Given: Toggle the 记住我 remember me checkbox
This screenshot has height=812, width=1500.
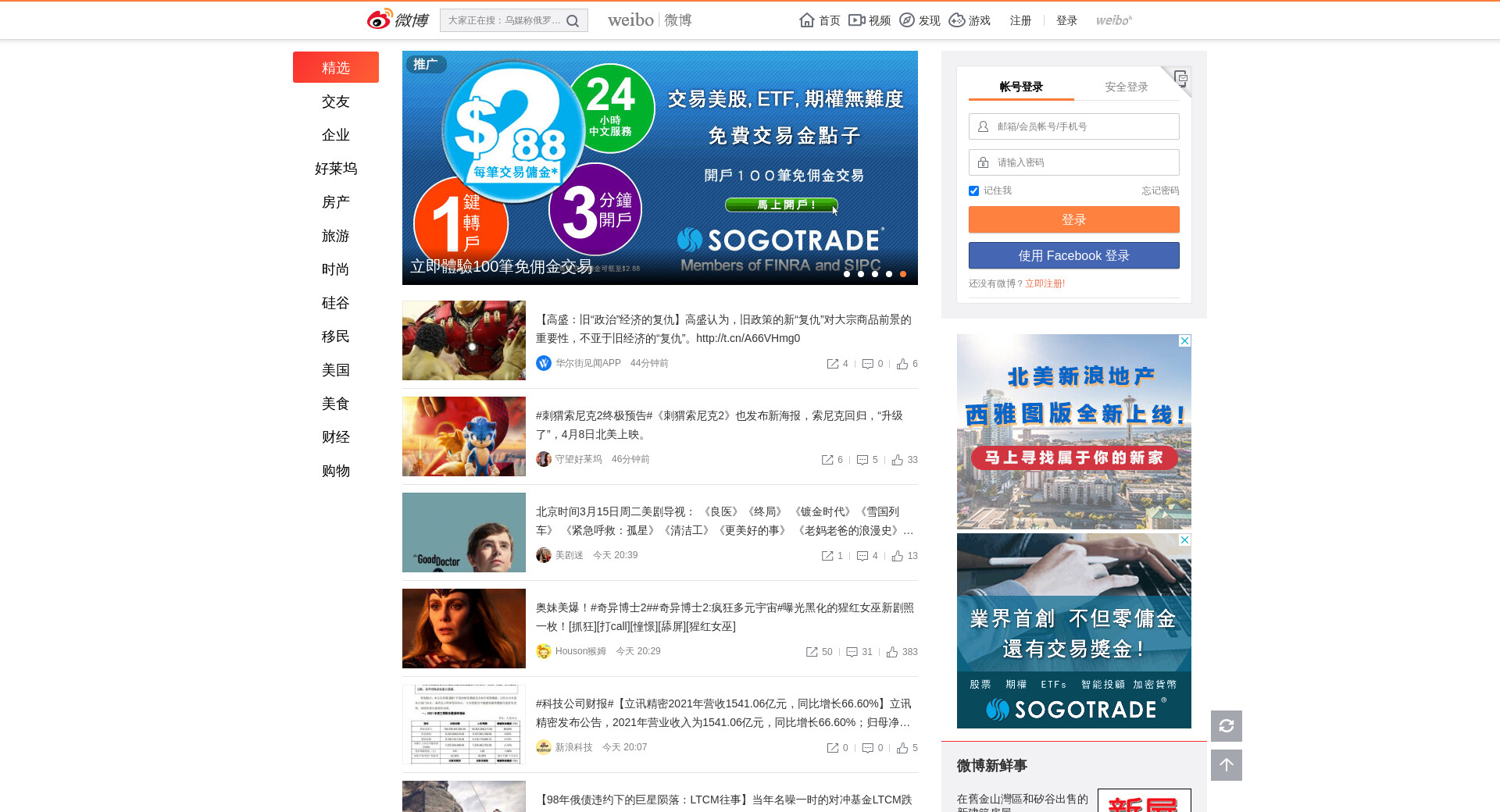Looking at the screenshot, I should [973, 191].
